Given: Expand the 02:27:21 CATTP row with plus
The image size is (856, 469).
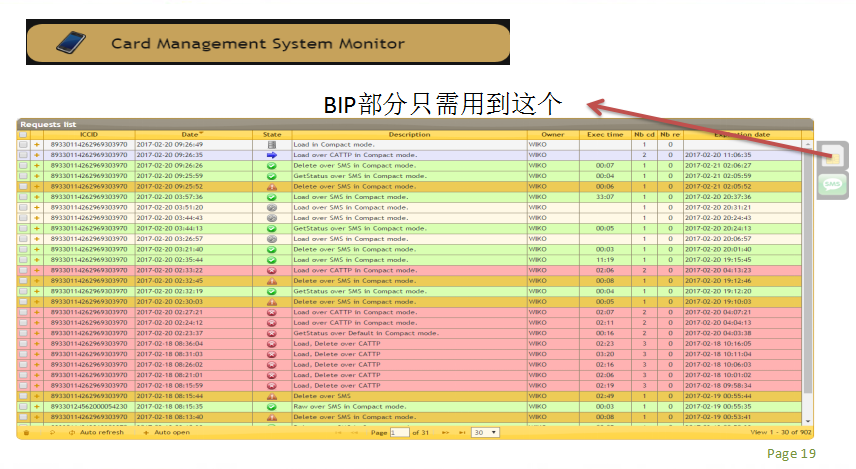Looking at the screenshot, I should [37, 312].
